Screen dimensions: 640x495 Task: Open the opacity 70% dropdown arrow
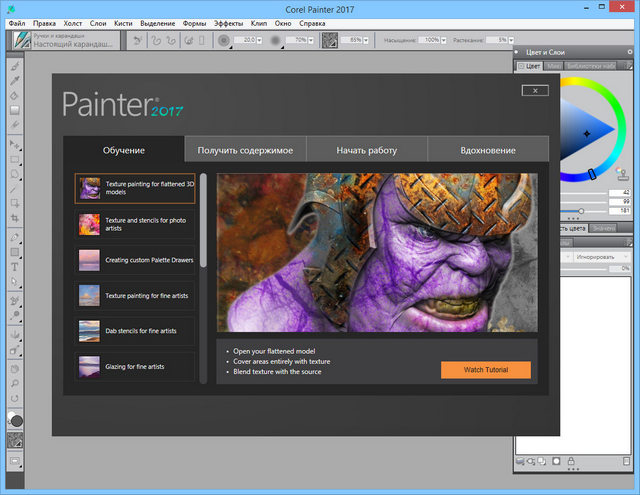(312, 40)
